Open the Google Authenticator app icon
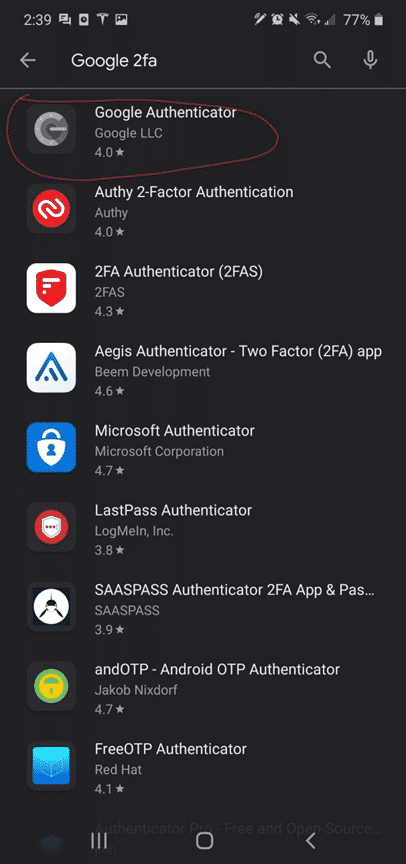 coord(51,129)
